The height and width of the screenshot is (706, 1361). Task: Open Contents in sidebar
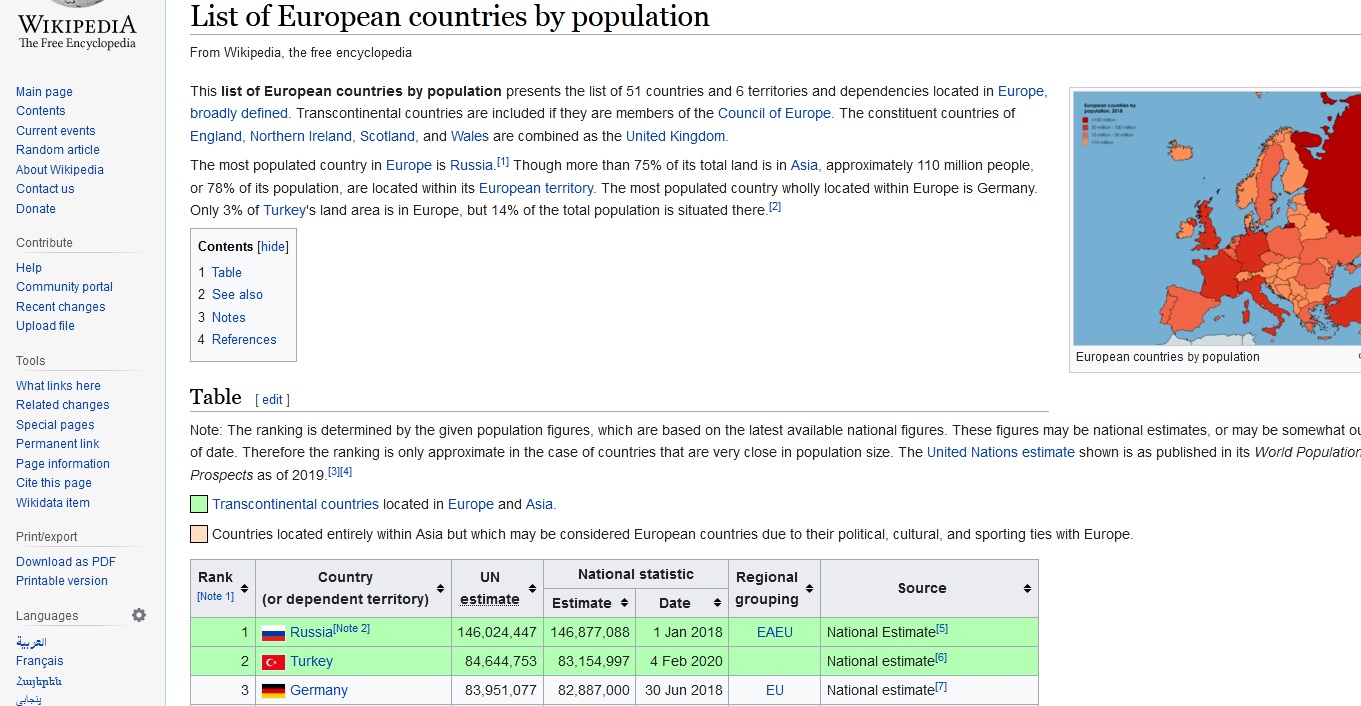(x=41, y=111)
